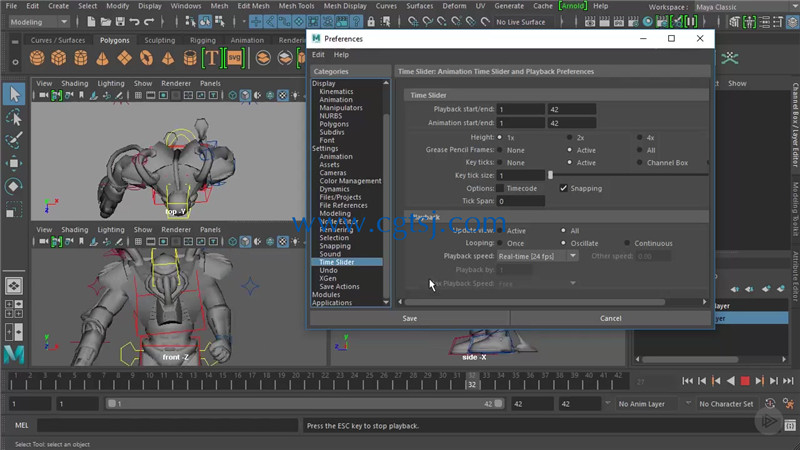The image size is (800, 450).
Task: Create polygon cone from shelf
Action: point(103,58)
